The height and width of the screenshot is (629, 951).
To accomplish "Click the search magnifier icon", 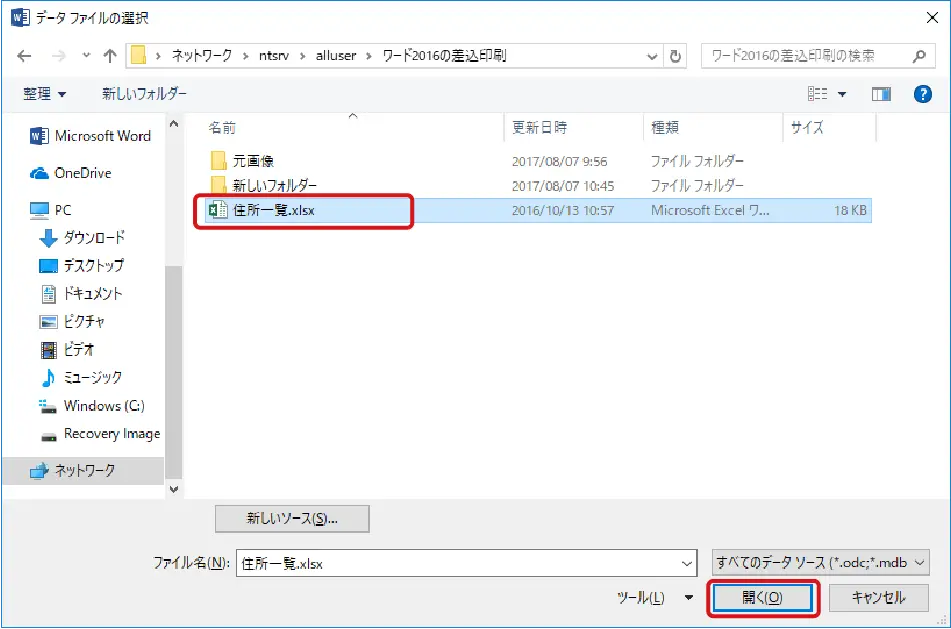I will coord(919,56).
